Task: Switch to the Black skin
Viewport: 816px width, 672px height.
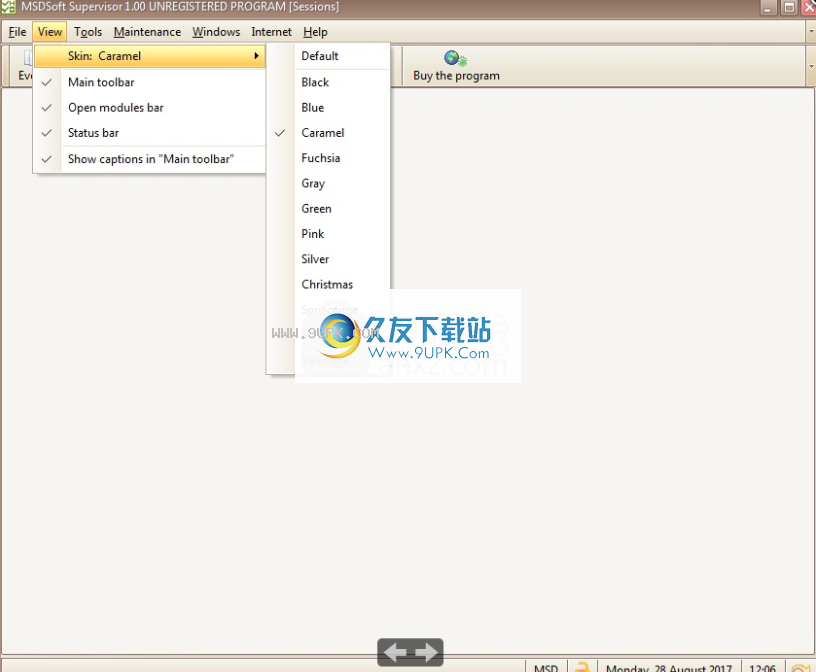Action: 328,82
